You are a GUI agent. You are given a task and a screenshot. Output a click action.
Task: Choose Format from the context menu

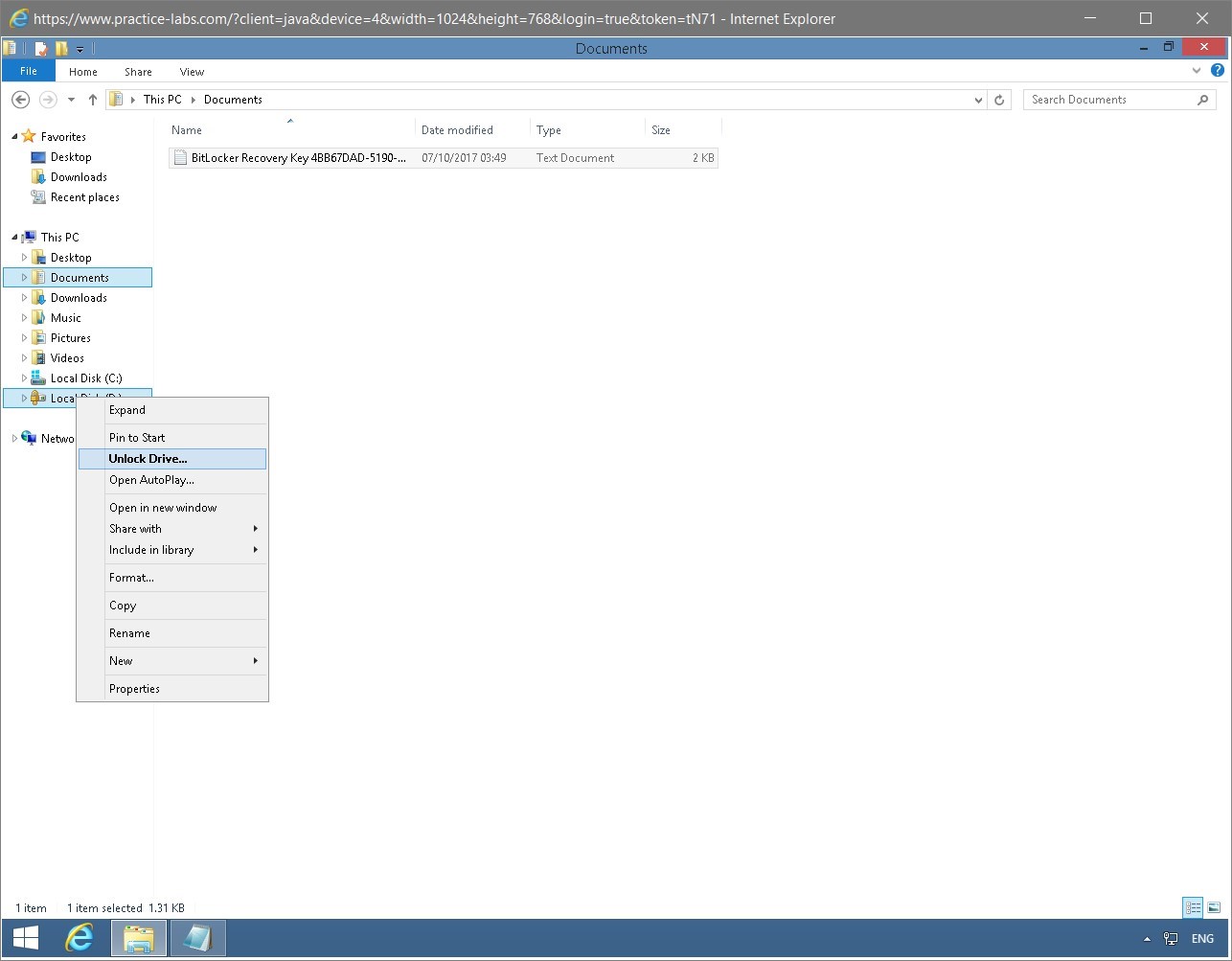[x=131, y=577]
